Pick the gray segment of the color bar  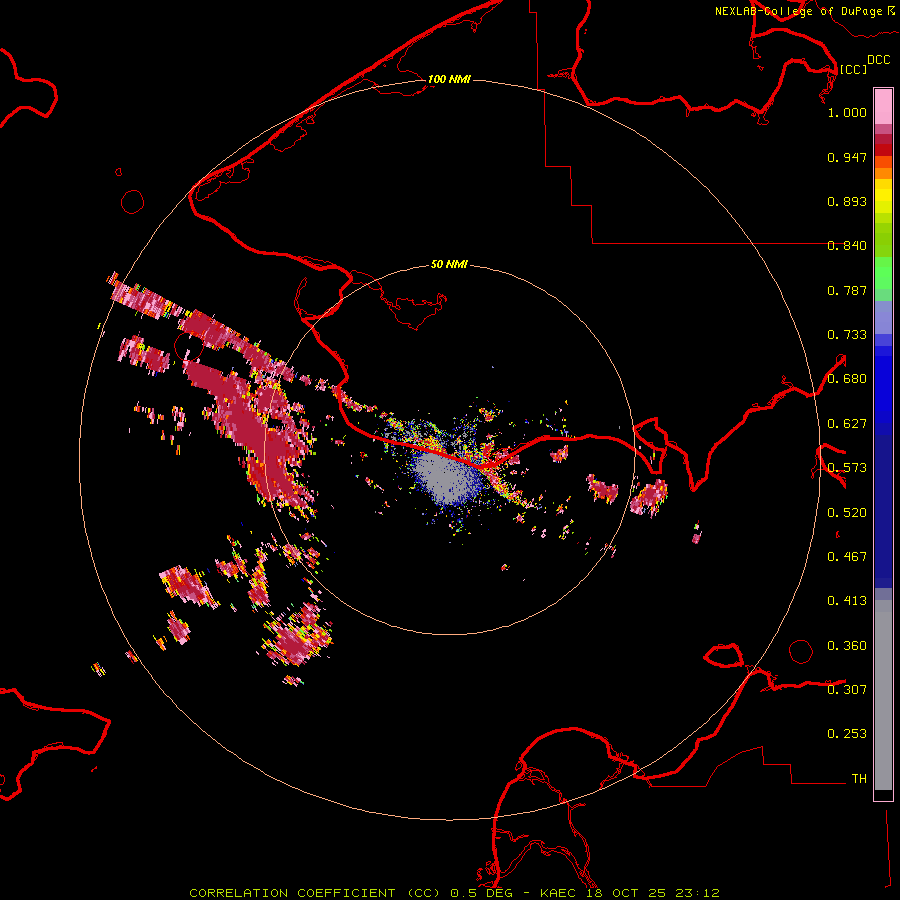(883, 695)
